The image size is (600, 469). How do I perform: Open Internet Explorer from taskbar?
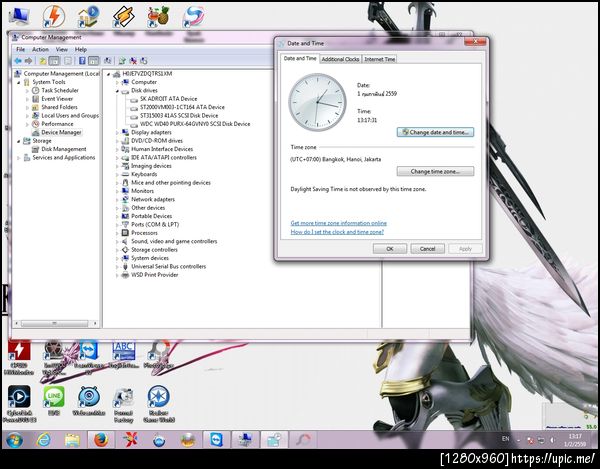44,440
